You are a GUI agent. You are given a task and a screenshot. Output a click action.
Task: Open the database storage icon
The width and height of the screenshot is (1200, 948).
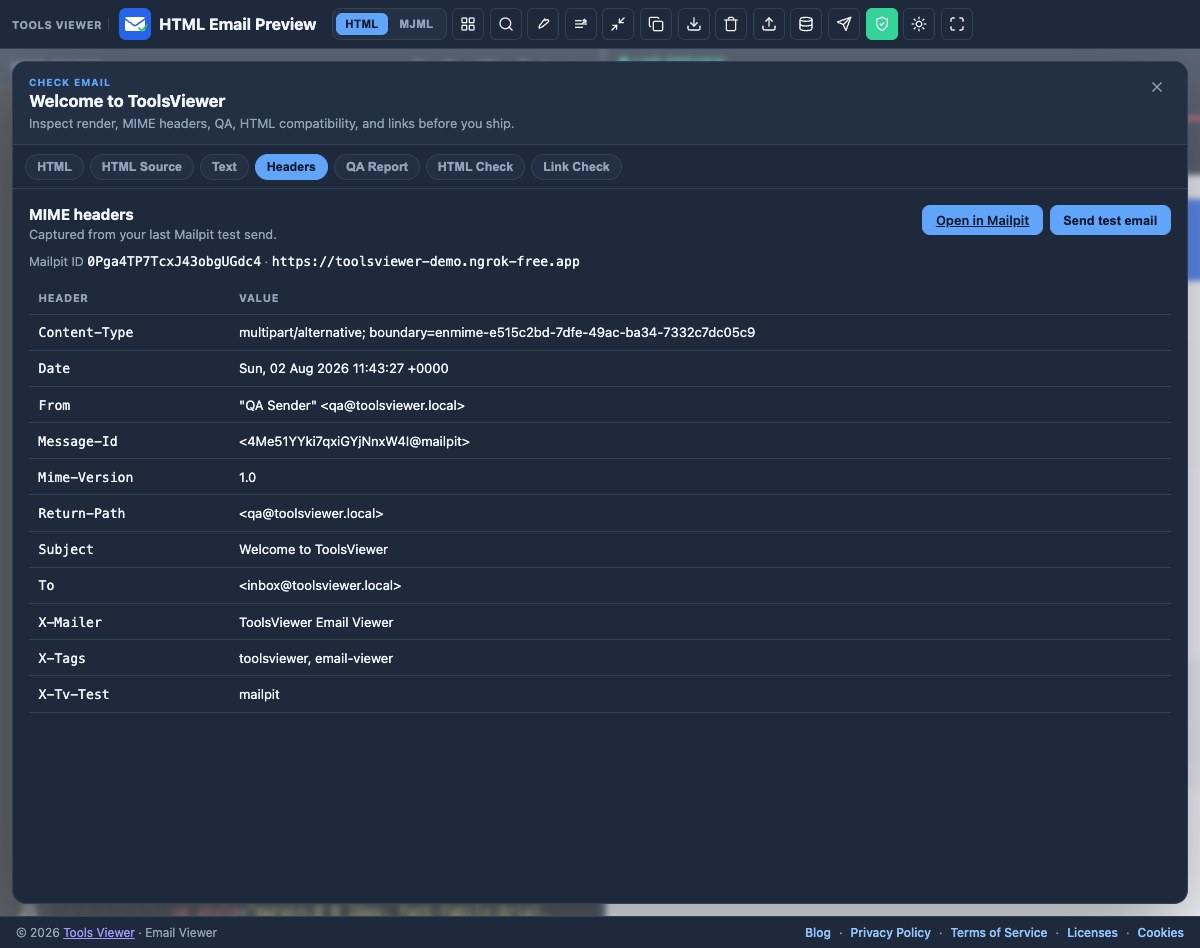[806, 24]
